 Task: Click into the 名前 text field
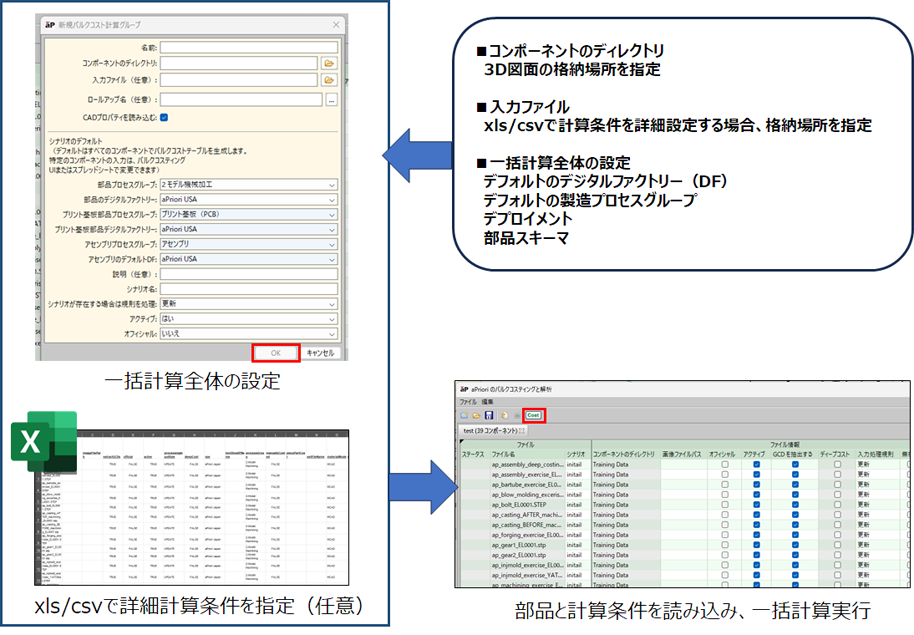[248, 46]
